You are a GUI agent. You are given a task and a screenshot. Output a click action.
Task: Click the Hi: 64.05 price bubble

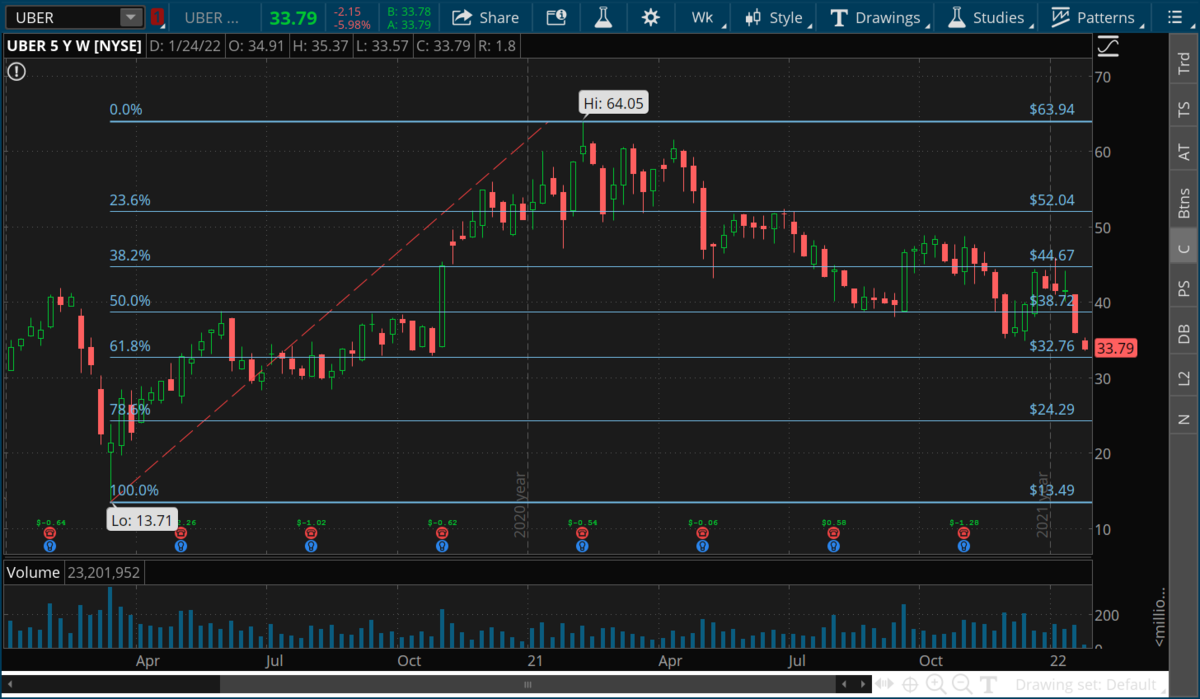(613, 103)
